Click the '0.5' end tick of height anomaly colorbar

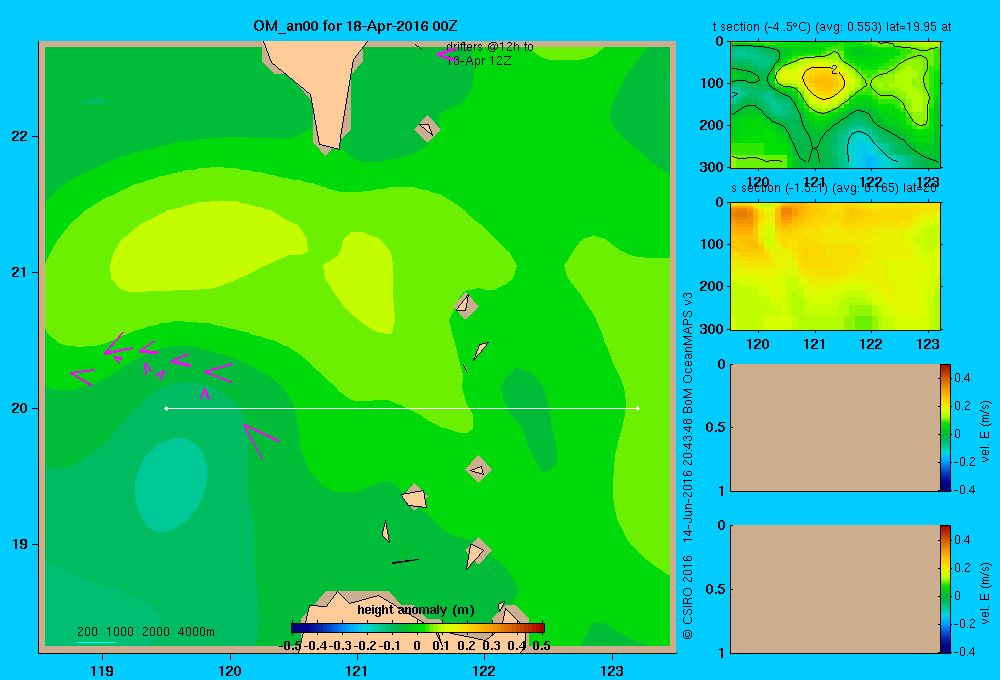(541, 646)
